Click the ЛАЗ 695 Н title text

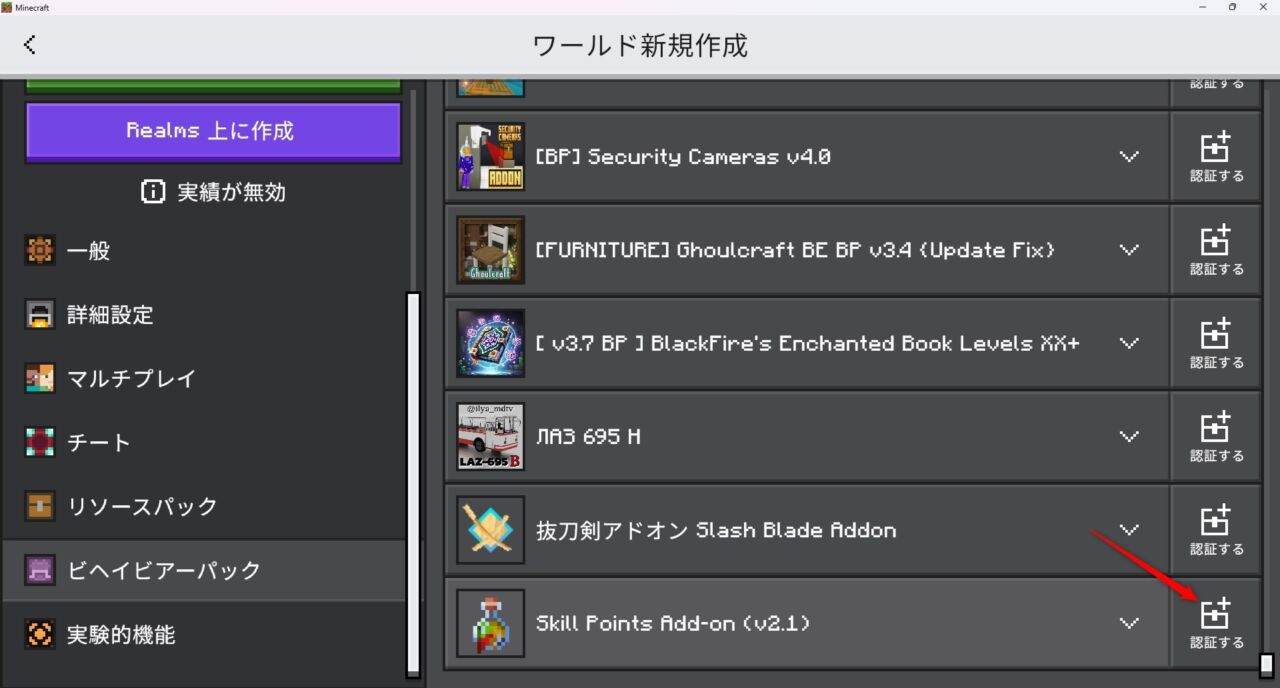coord(589,436)
